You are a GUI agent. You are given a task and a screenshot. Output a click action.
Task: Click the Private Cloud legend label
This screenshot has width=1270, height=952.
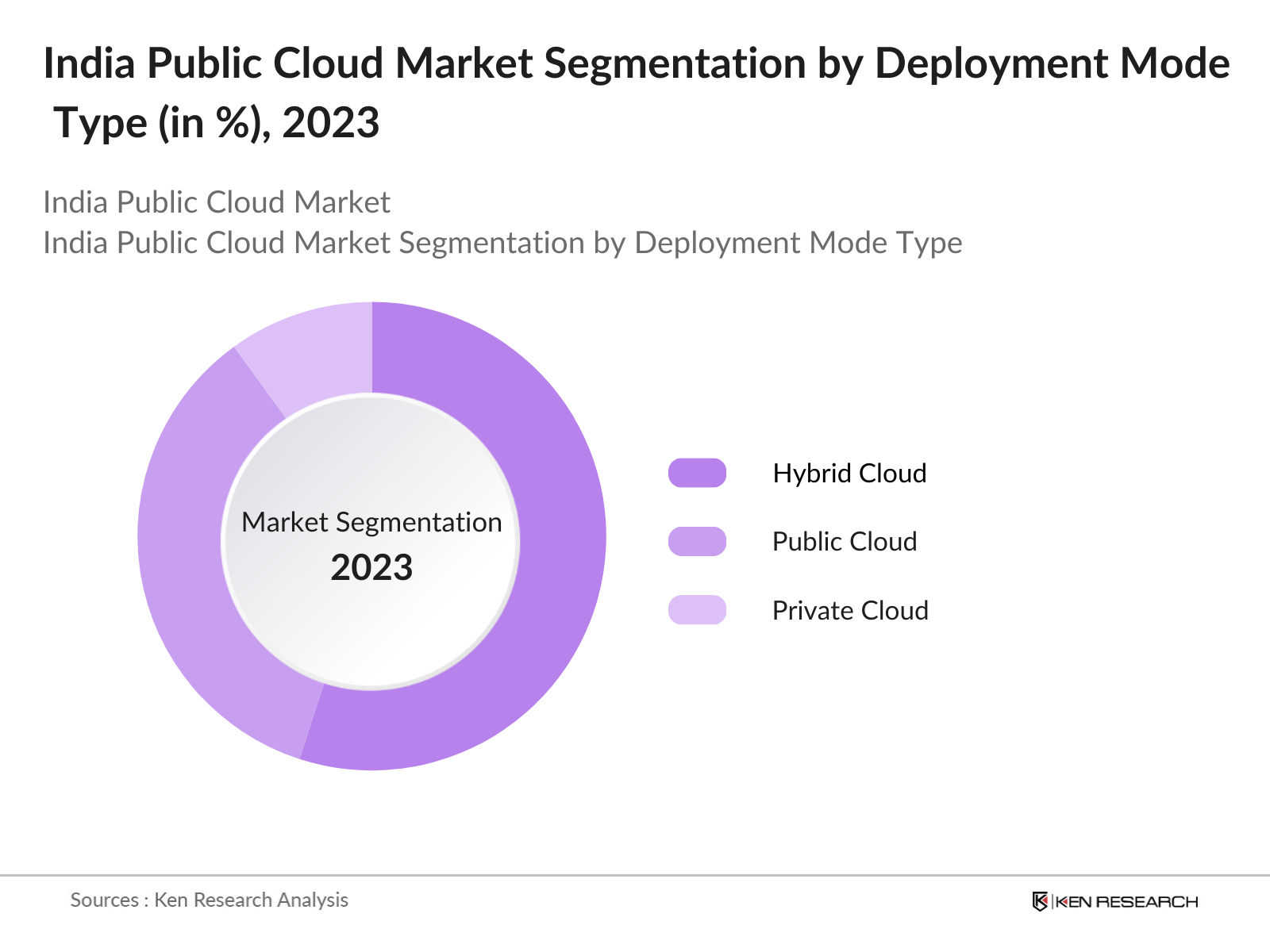point(849,611)
